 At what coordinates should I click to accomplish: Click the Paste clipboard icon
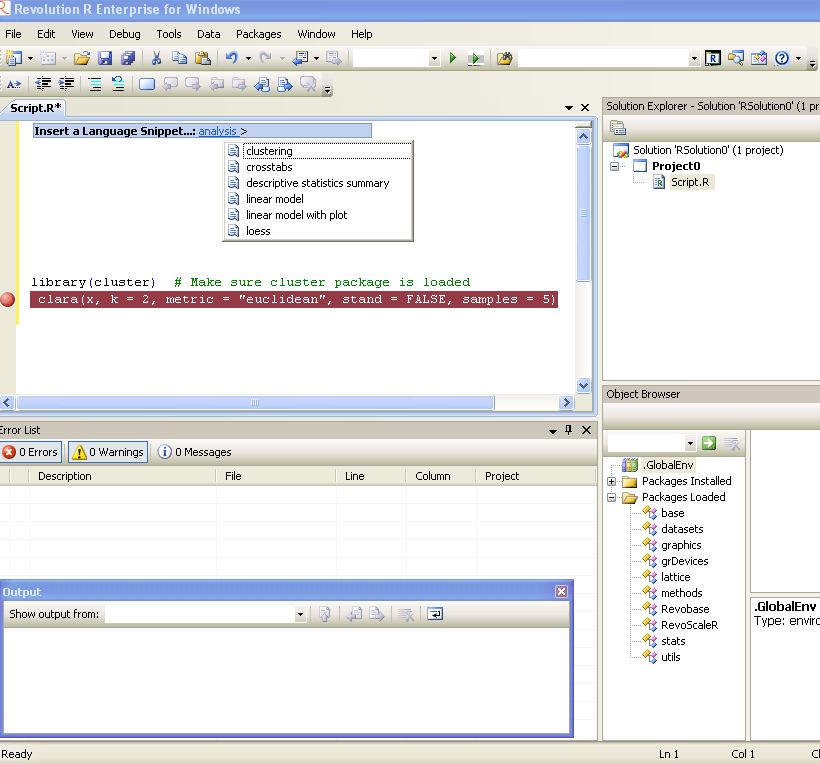click(x=203, y=59)
